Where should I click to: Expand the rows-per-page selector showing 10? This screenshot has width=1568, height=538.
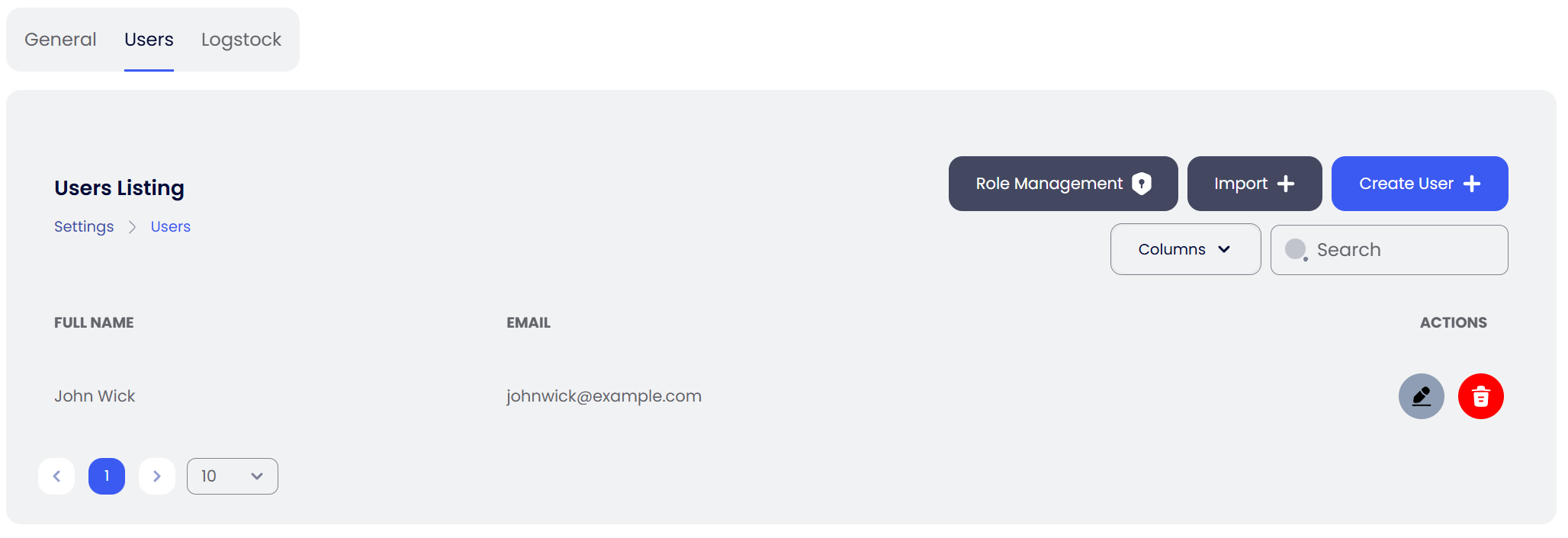[233, 476]
